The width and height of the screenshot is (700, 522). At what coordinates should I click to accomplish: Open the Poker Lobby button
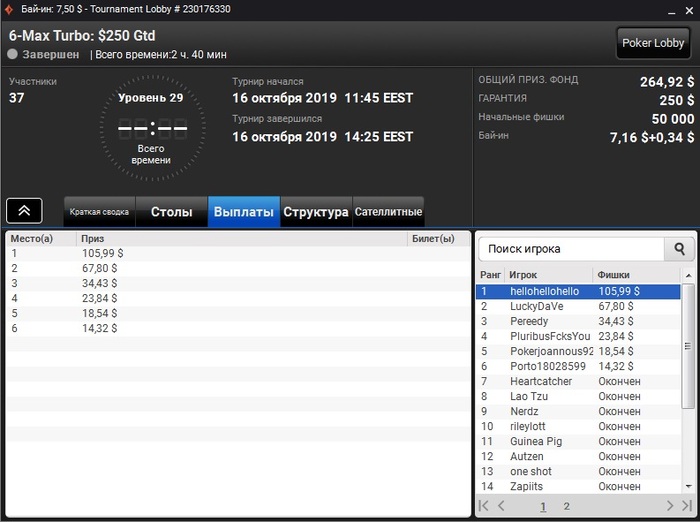(653, 43)
